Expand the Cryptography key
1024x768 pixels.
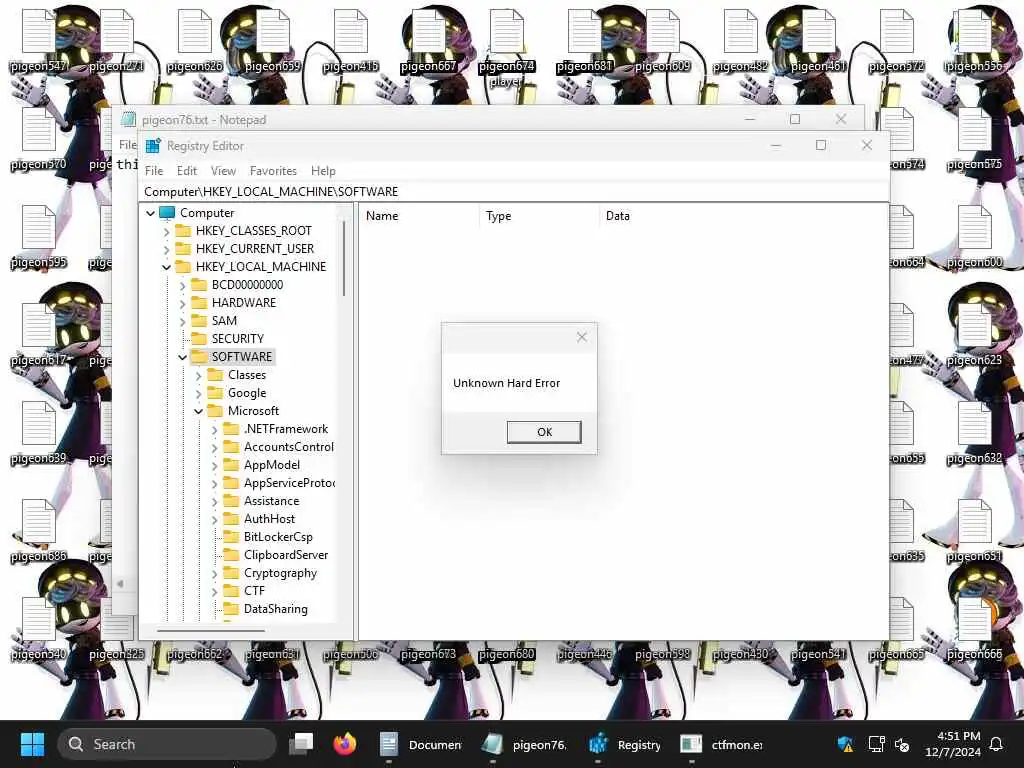[x=215, y=573]
